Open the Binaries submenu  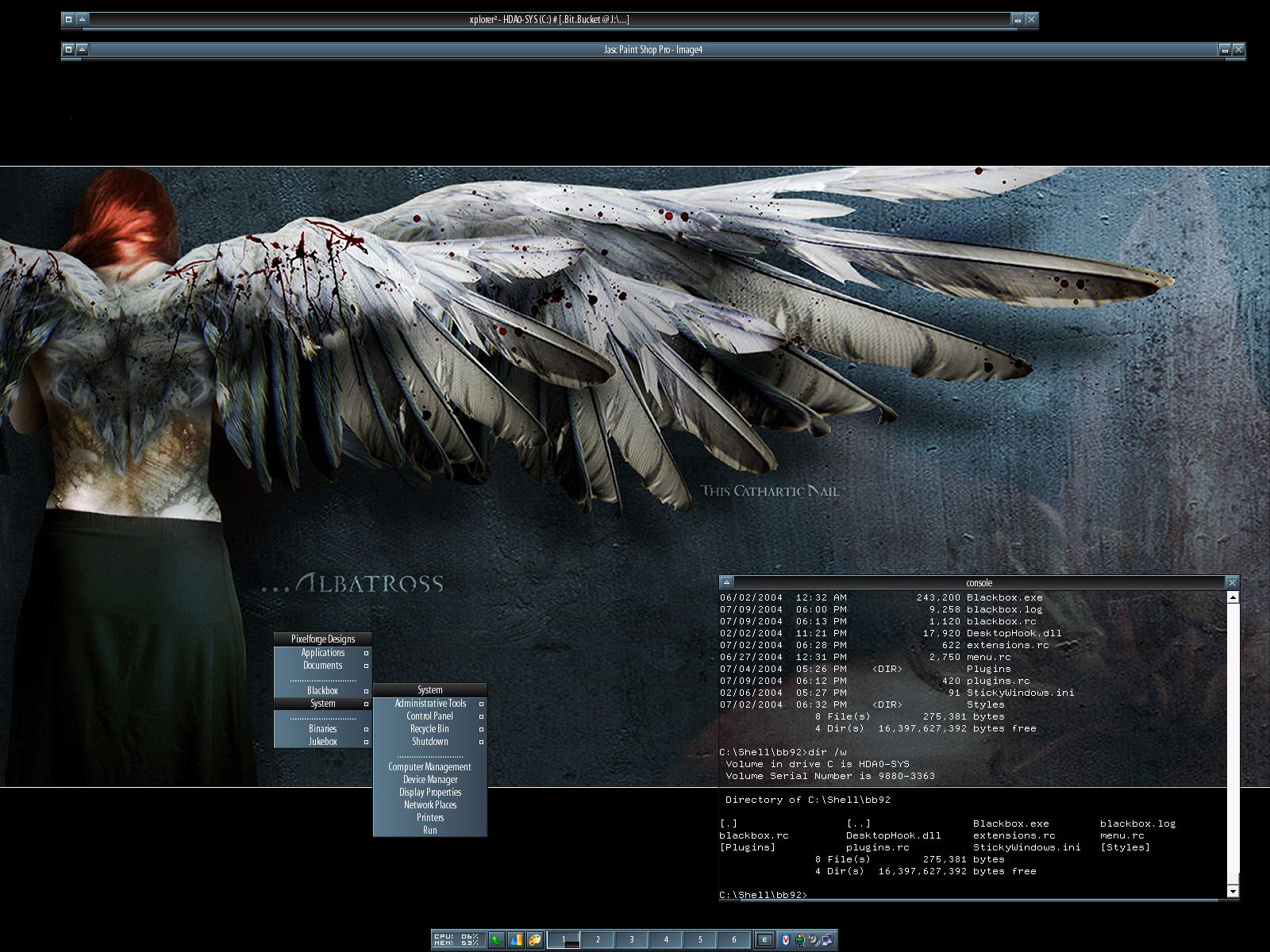[x=322, y=729]
